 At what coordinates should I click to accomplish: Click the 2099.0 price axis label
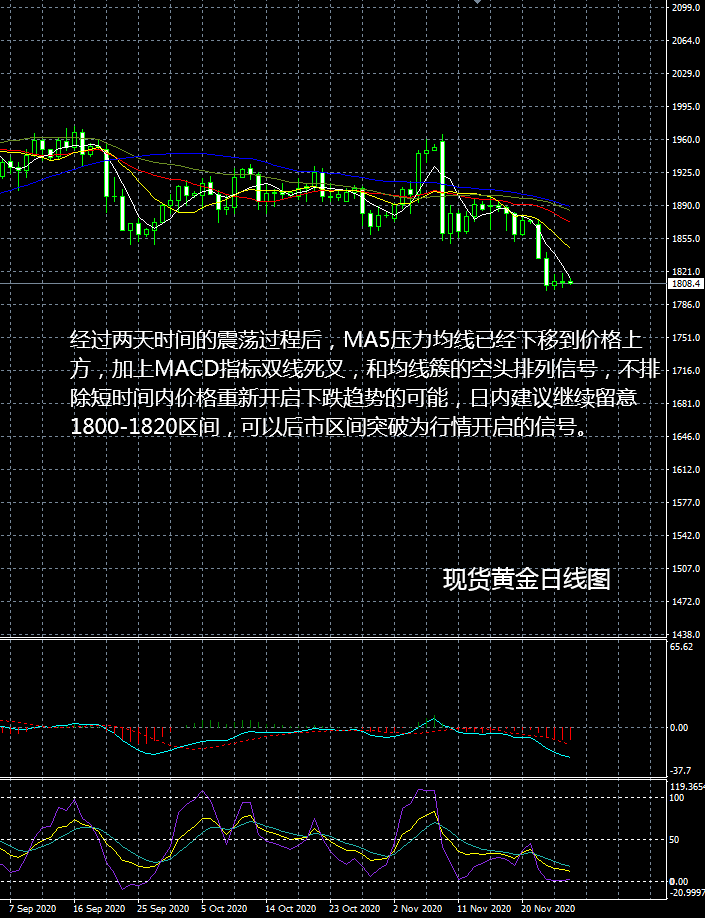(x=686, y=8)
